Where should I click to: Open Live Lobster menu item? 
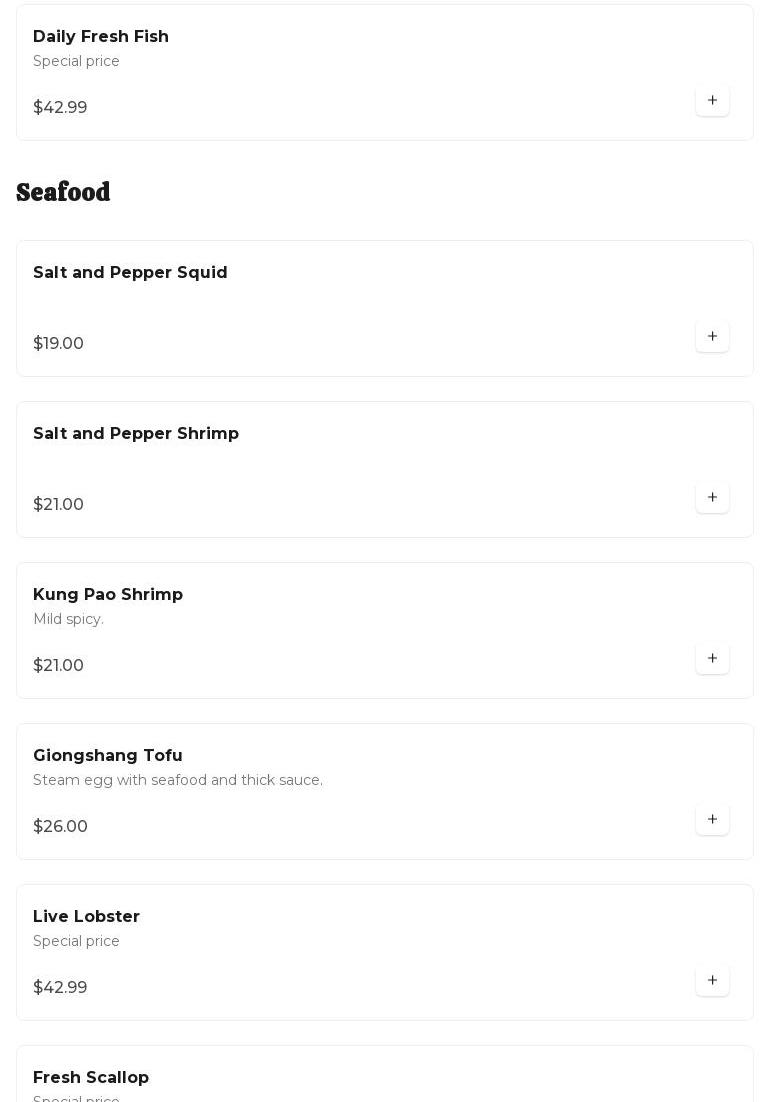87,917
